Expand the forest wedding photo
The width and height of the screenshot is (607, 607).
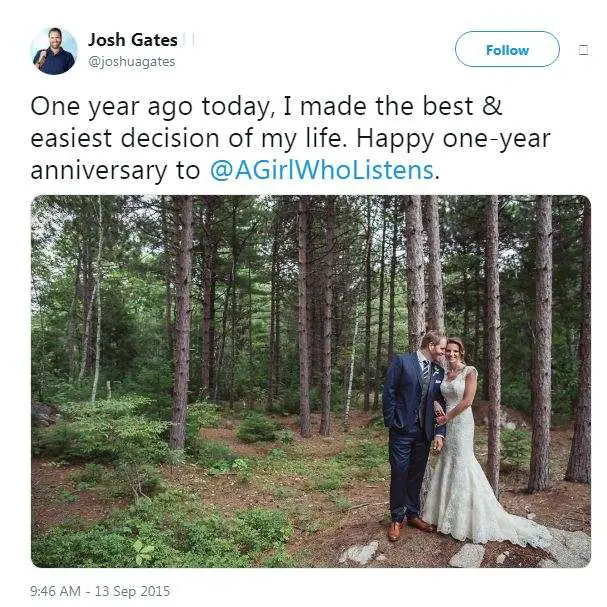(311, 381)
